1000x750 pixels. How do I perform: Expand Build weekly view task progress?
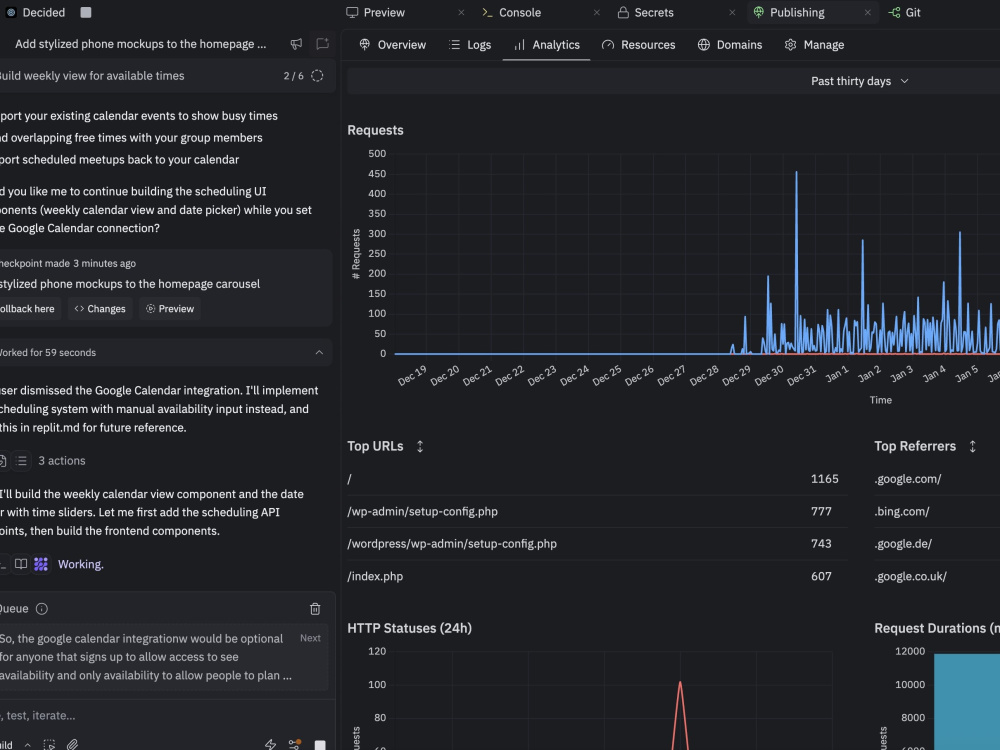166,76
